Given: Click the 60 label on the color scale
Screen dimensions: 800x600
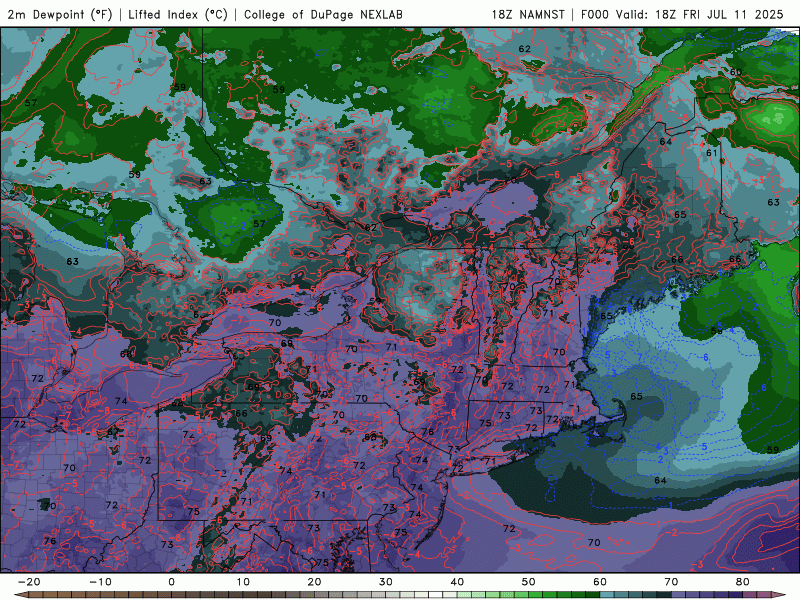Looking at the screenshot, I should tap(600, 582).
